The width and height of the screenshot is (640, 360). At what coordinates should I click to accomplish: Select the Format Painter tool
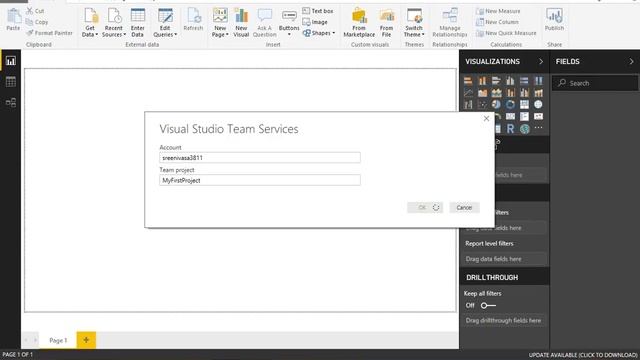tap(49, 33)
